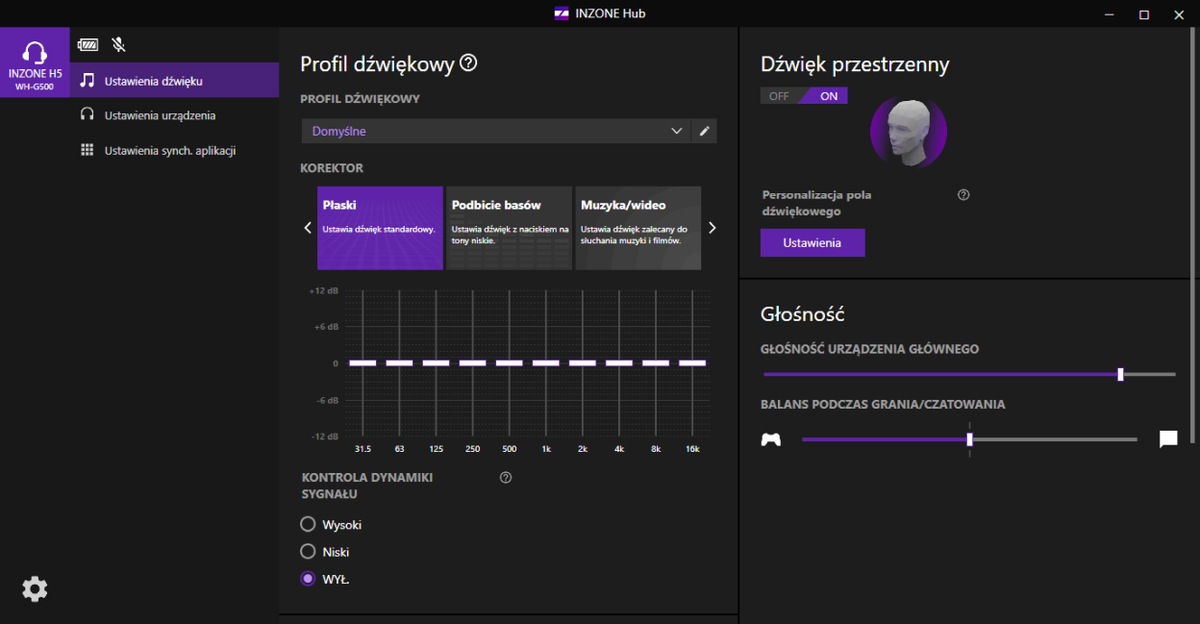Click the 4k equalizer band slider

(x=619, y=363)
